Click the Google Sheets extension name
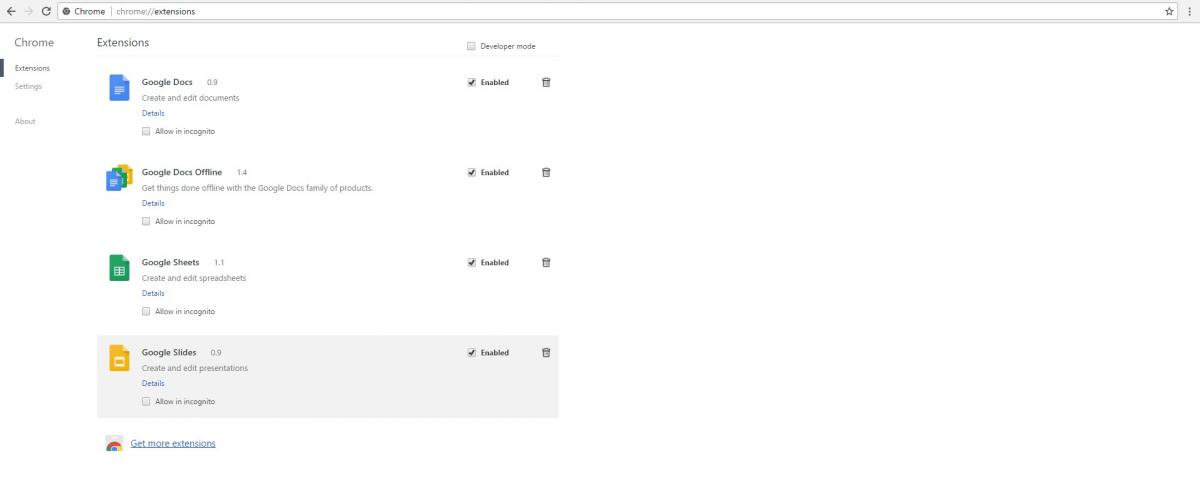 (171, 262)
